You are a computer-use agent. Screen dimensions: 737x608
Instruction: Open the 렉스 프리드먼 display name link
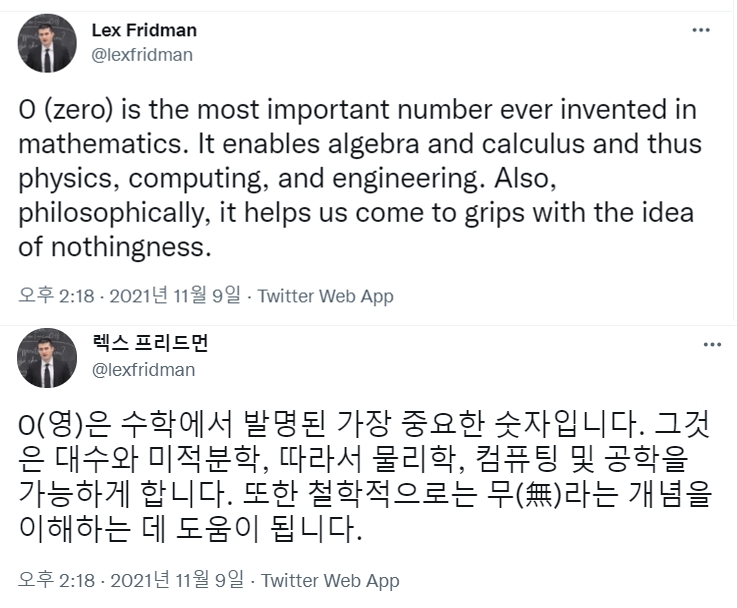click(150, 344)
